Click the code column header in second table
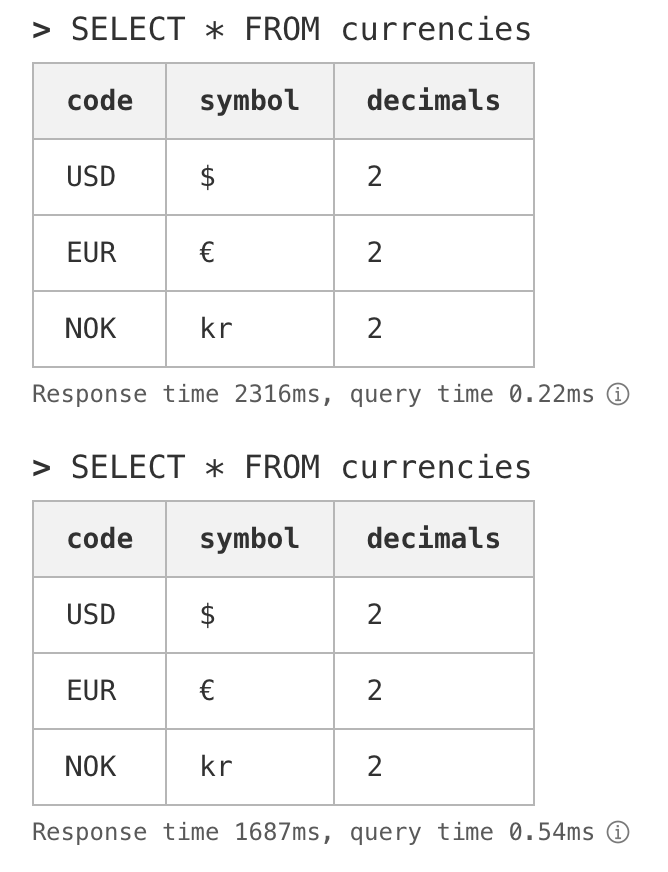 (x=100, y=539)
